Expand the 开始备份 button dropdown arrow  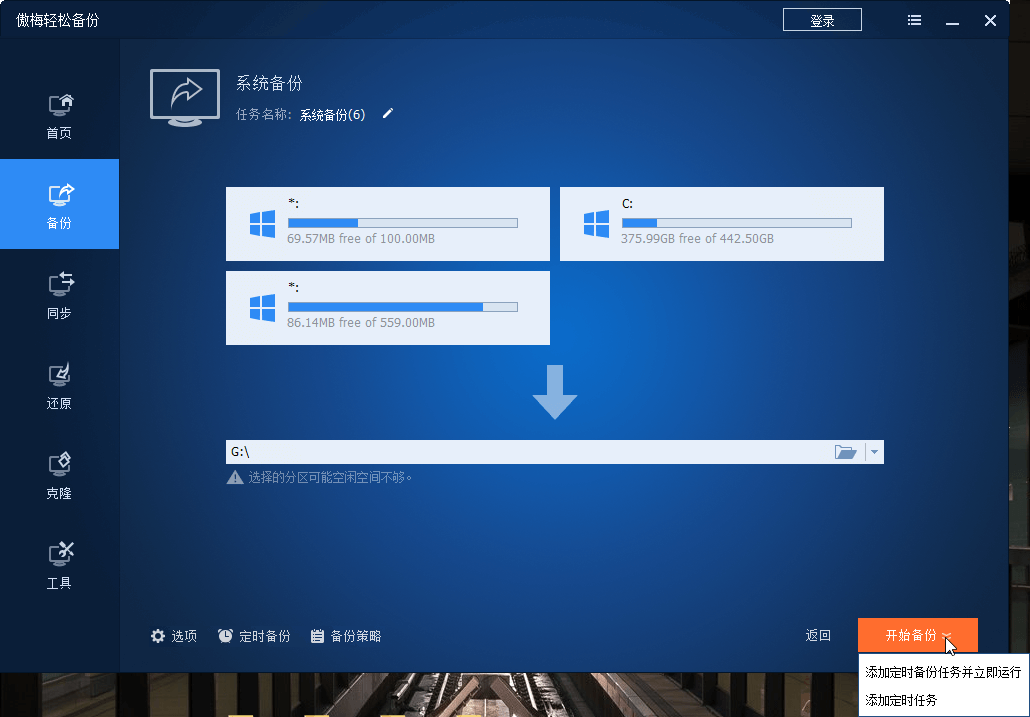(x=946, y=636)
